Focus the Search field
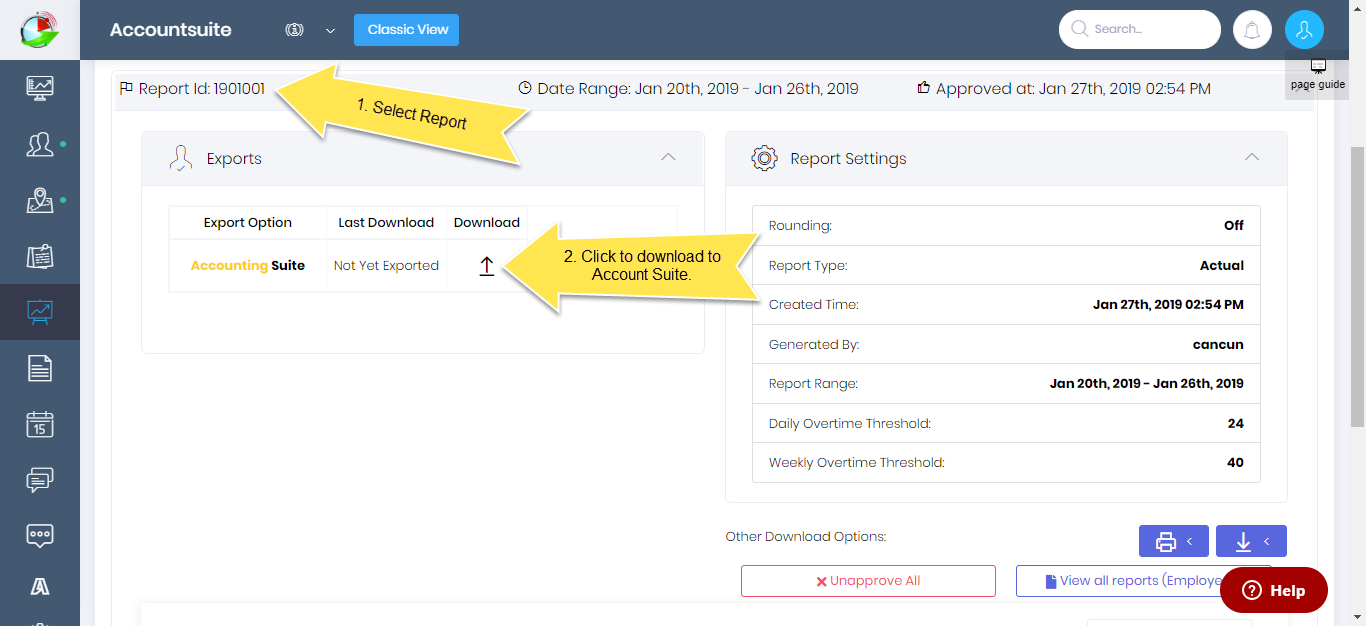This screenshot has height=626, width=1366. tap(1140, 30)
